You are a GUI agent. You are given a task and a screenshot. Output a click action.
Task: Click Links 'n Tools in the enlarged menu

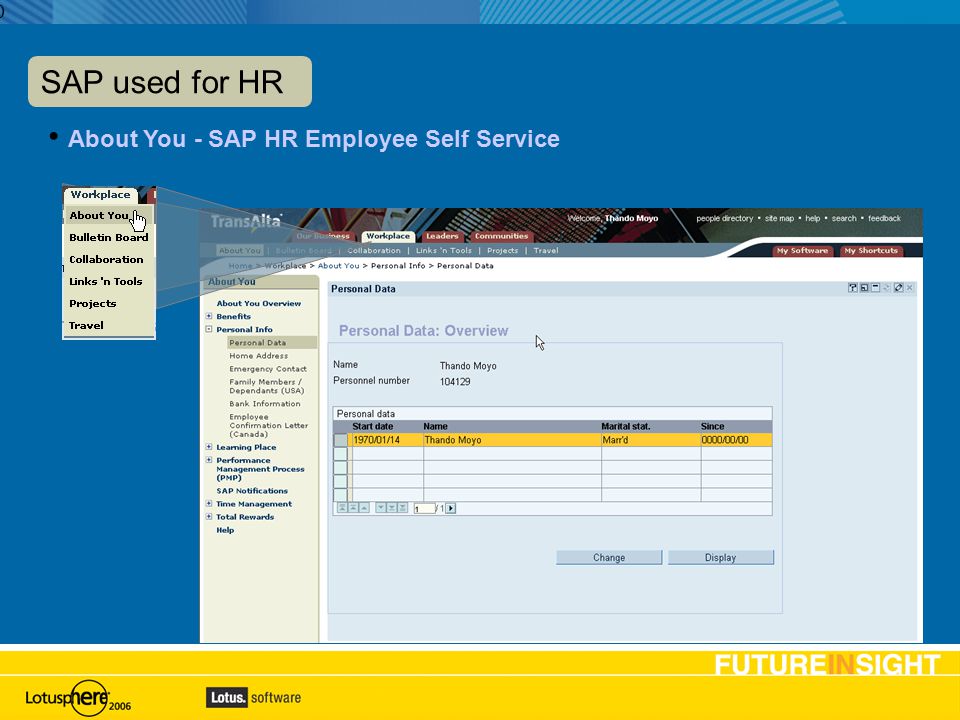tap(105, 282)
